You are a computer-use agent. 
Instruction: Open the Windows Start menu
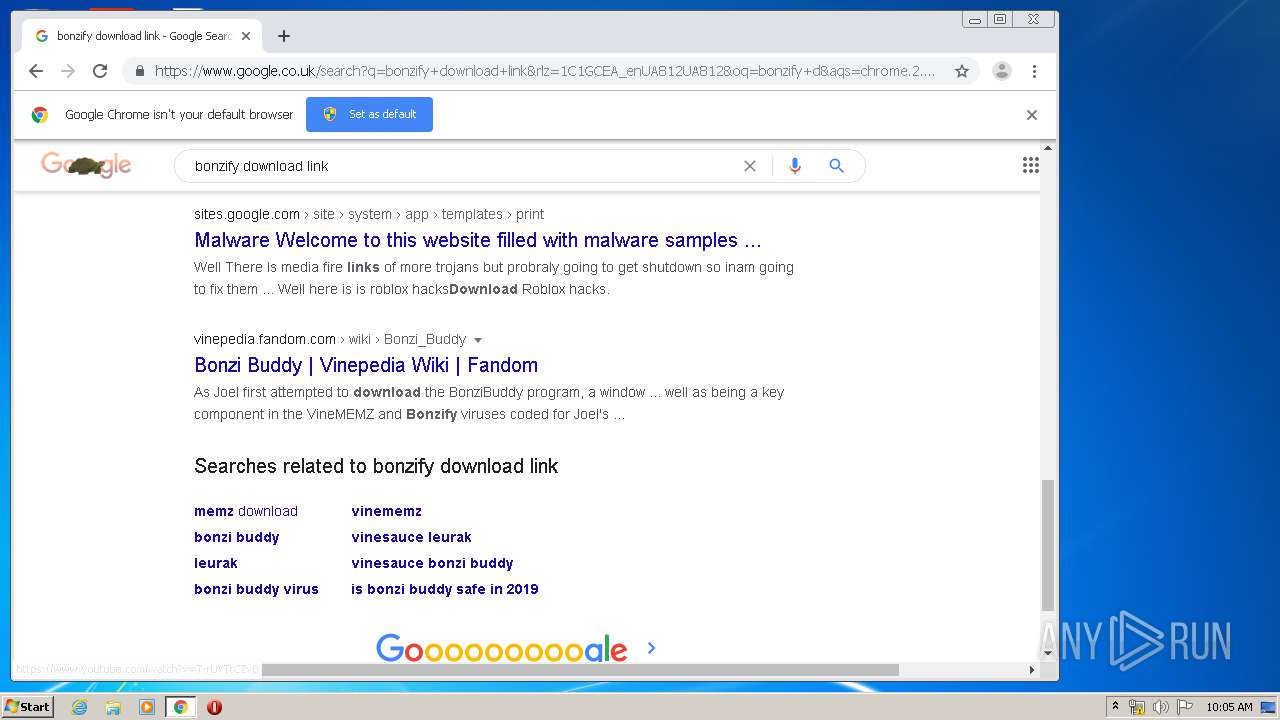pos(27,707)
